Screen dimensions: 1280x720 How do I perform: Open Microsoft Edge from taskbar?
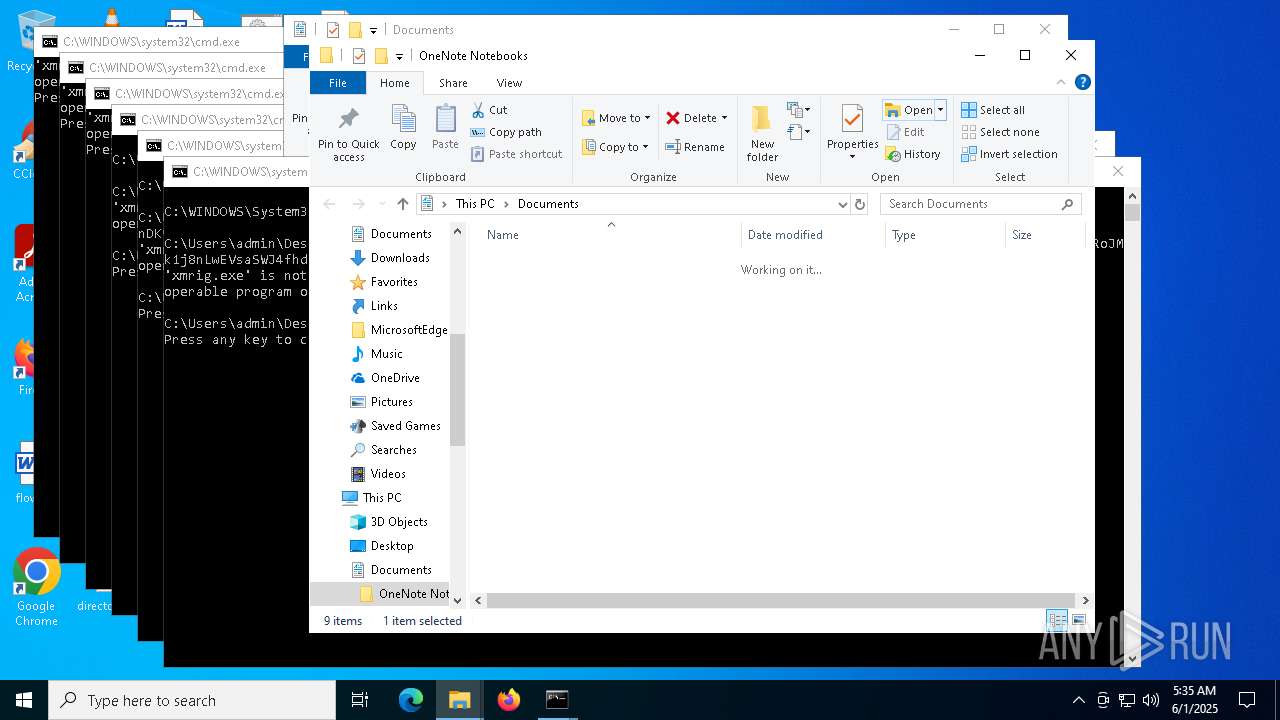click(411, 700)
